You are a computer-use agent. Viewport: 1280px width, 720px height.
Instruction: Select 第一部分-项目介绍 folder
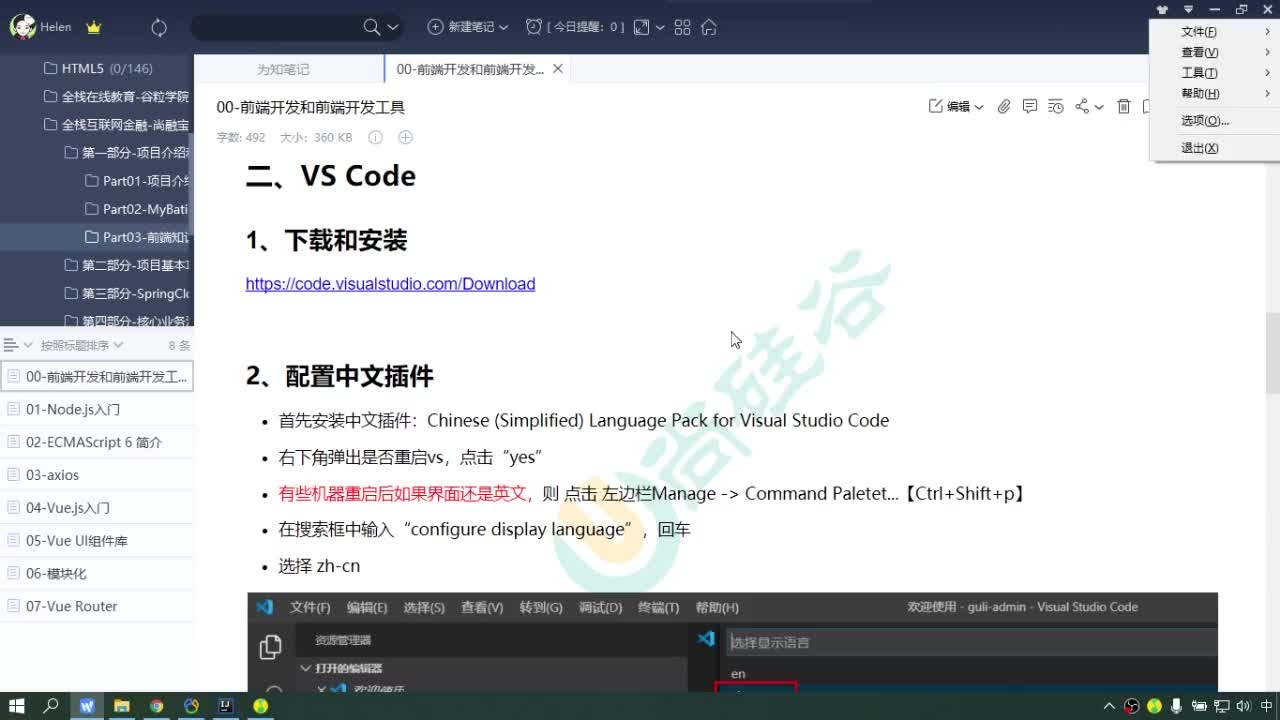click(127, 153)
